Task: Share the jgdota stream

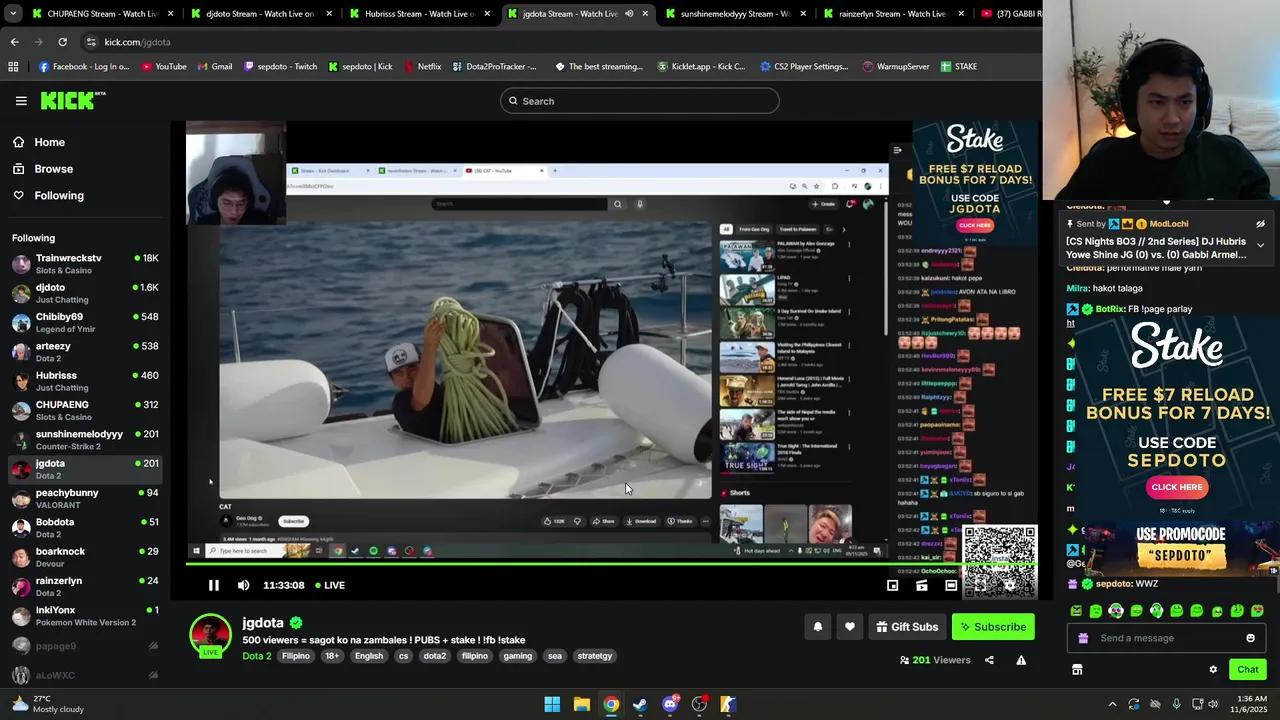Action: [x=989, y=660]
